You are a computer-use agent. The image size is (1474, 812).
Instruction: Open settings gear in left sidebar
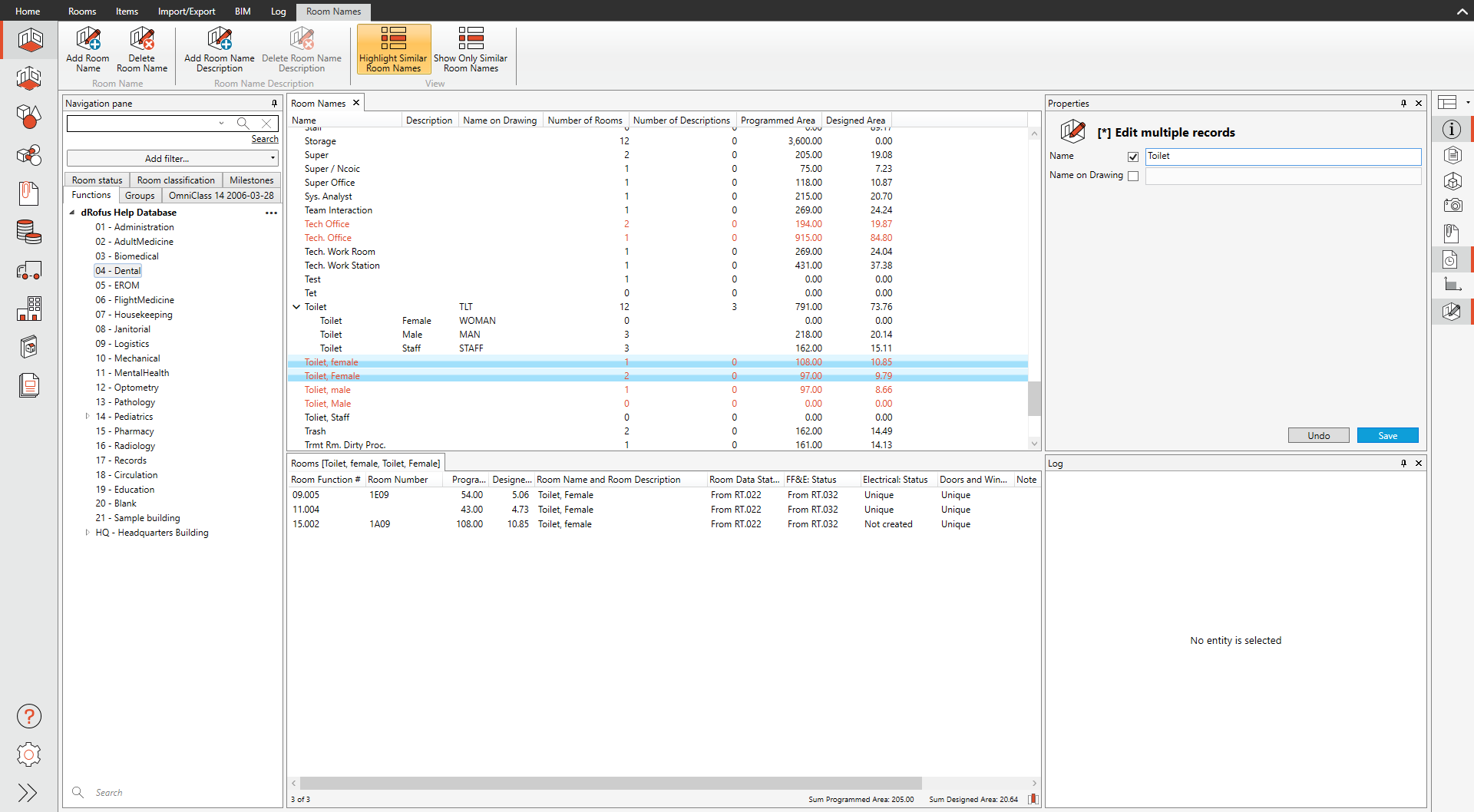(29, 754)
